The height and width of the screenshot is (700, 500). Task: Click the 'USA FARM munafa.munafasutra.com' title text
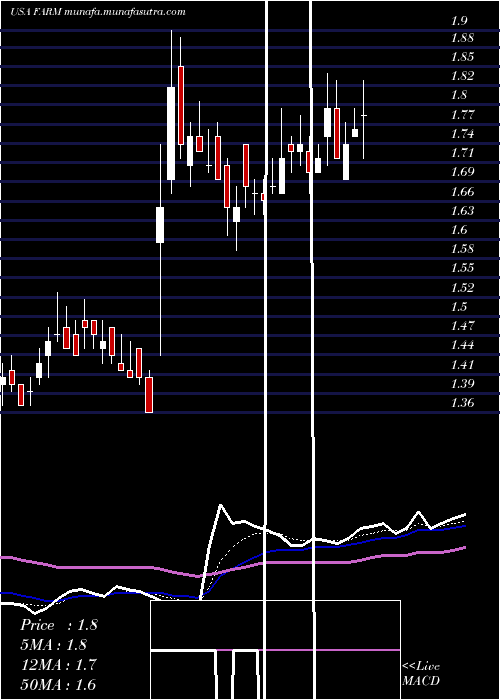click(x=98, y=12)
